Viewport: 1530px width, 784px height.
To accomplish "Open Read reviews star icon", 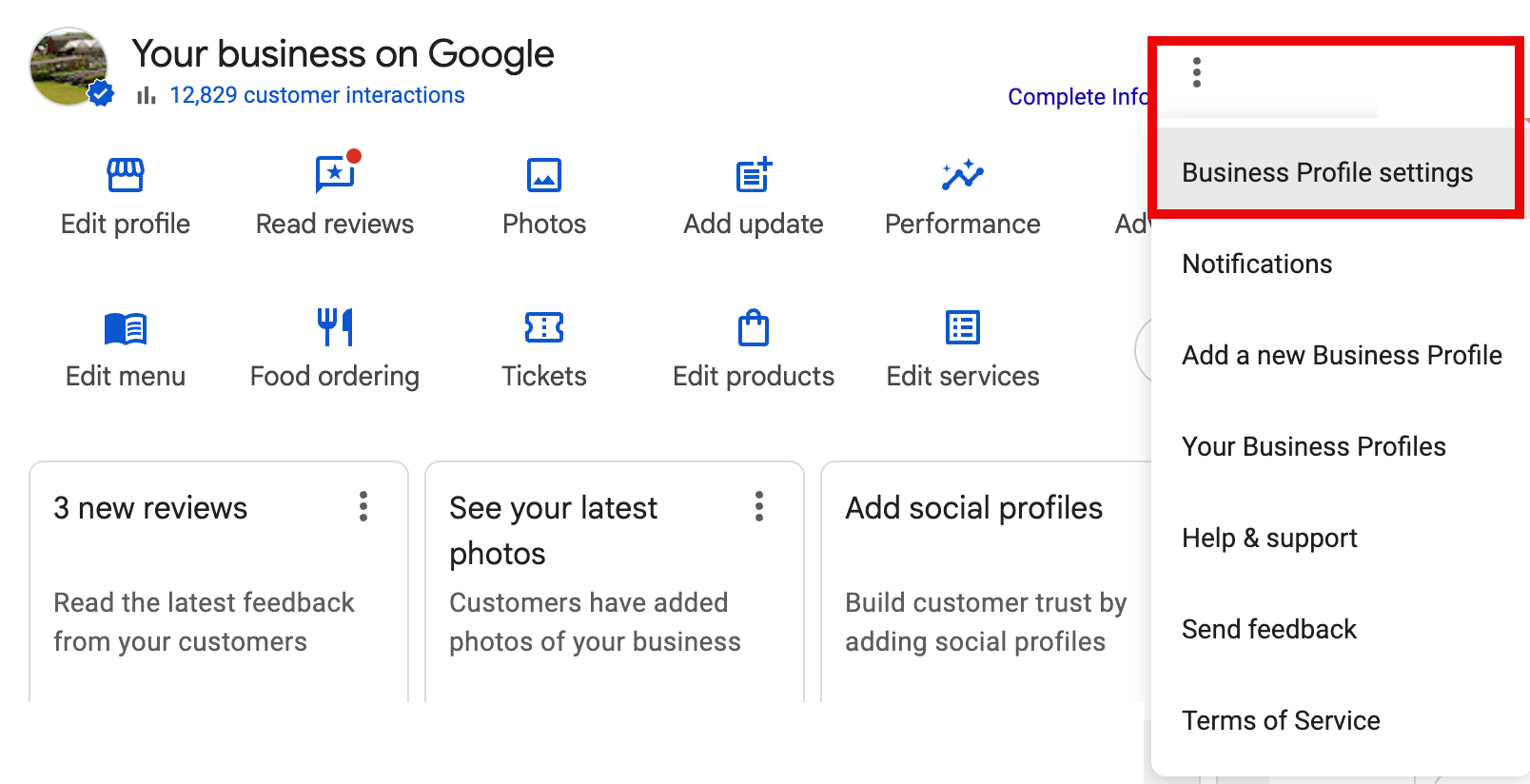I will pyautogui.click(x=336, y=173).
